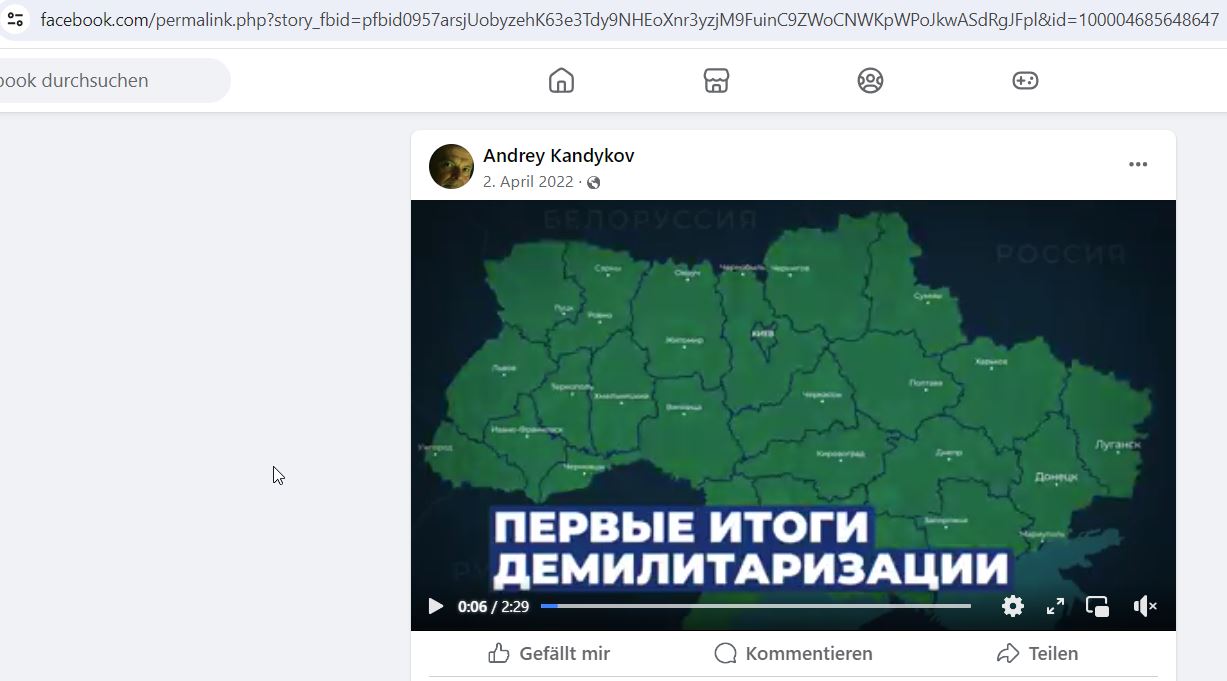
Task: Click the globe public audience icon
Action: tap(594, 182)
